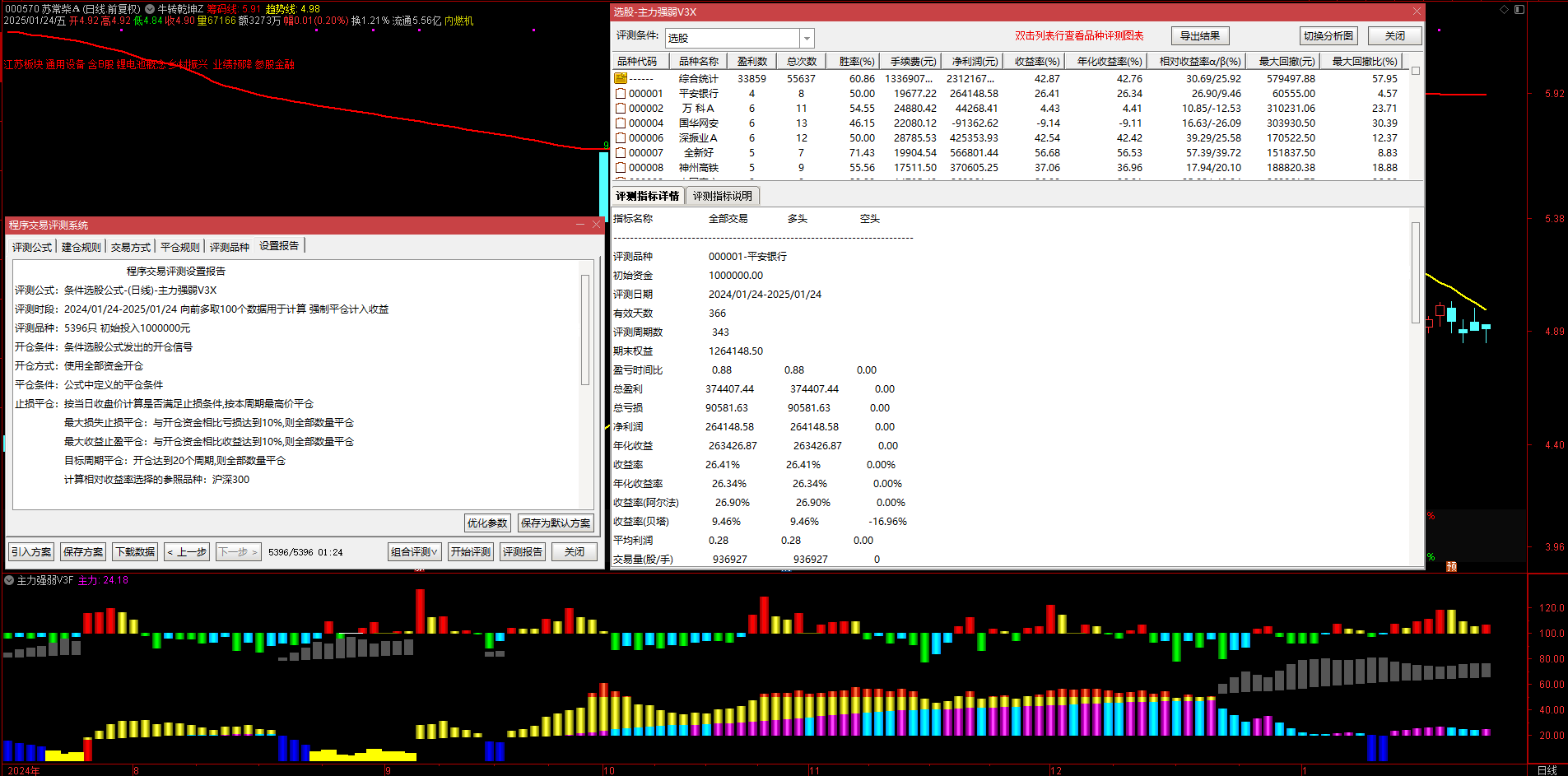The image size is (1568, 776).
Task: Click the 保存为默认方案 button
Action: tap(556, 523)
